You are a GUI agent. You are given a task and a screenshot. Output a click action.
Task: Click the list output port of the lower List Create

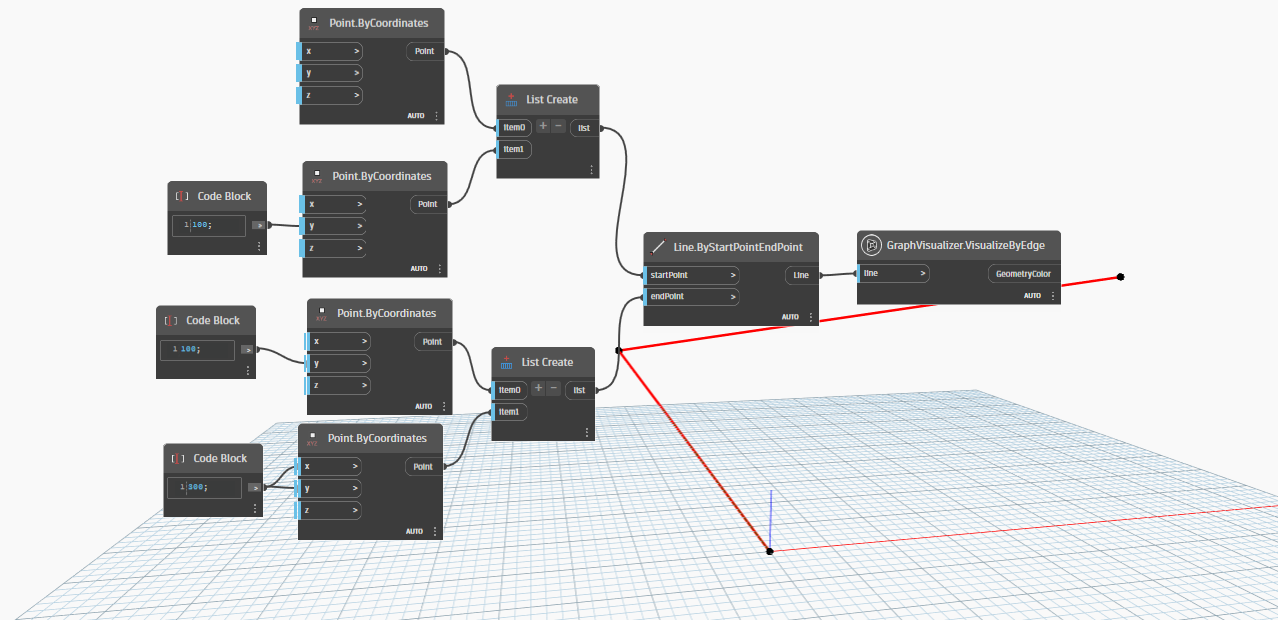pos(579,390)
